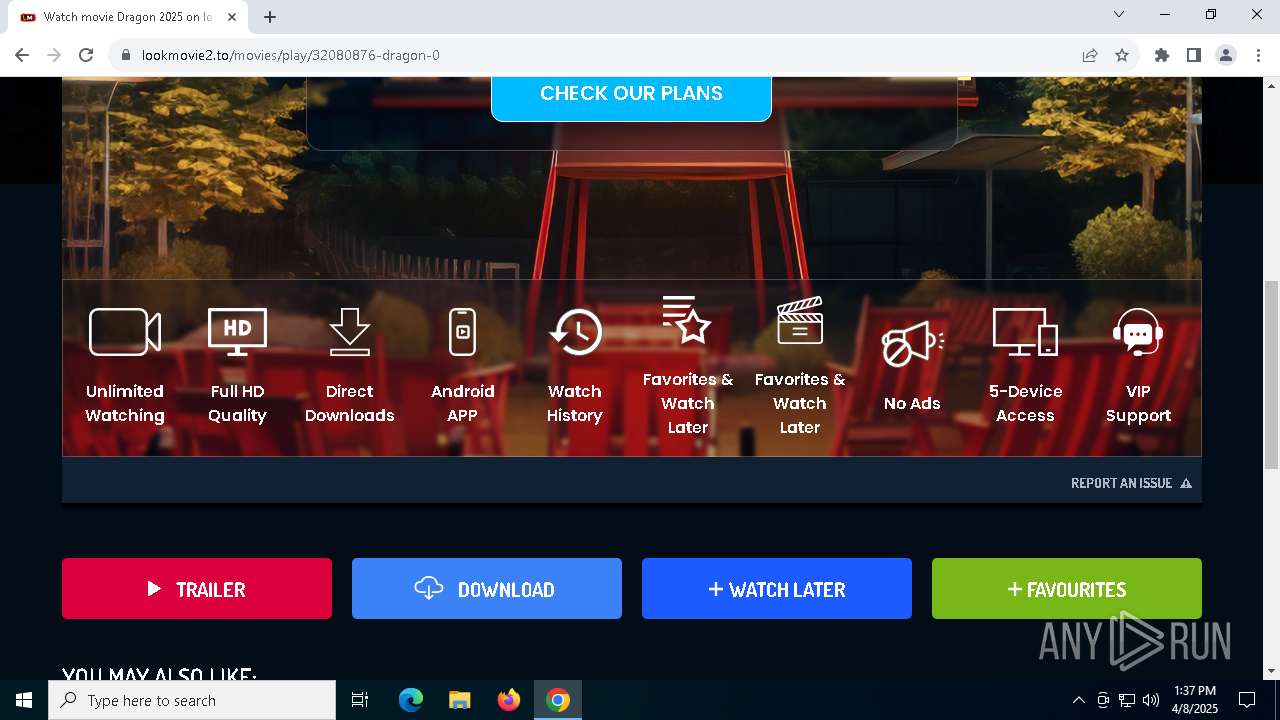Open Task View on the taskbar
Screen dimensions: 1280x720
point(360,700)
